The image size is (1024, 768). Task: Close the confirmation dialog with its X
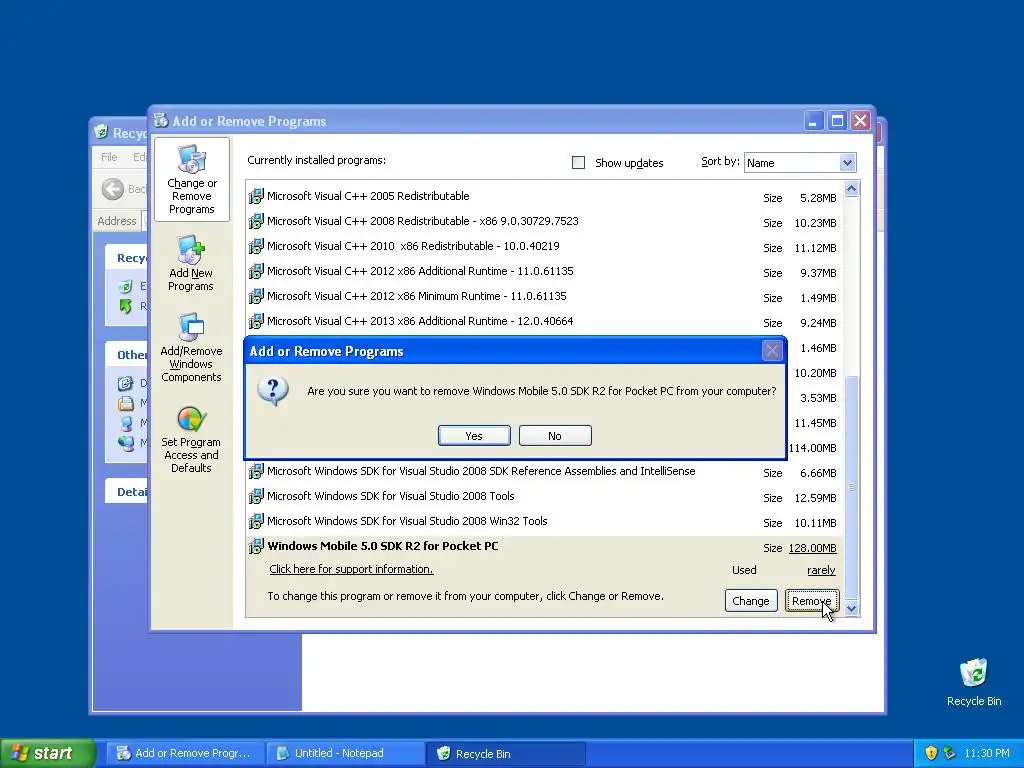[x=772, y=351]
